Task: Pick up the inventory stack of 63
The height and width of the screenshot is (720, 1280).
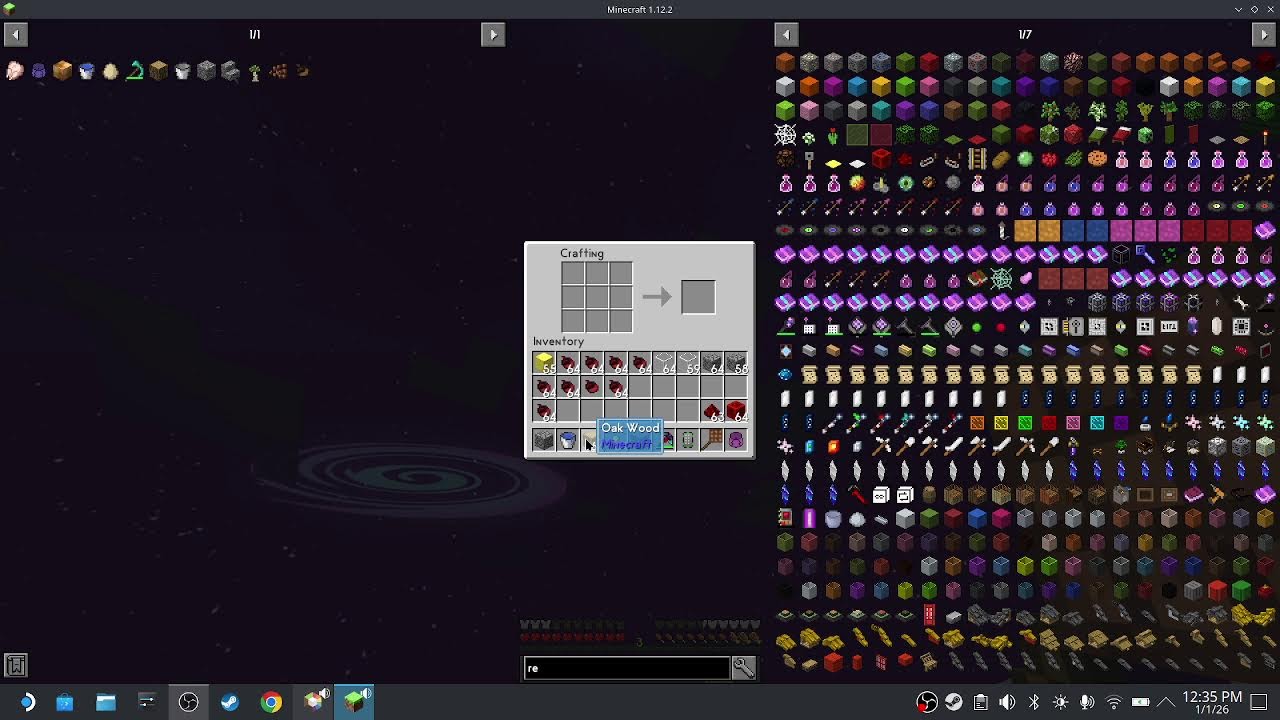Action: click(712, 411)
